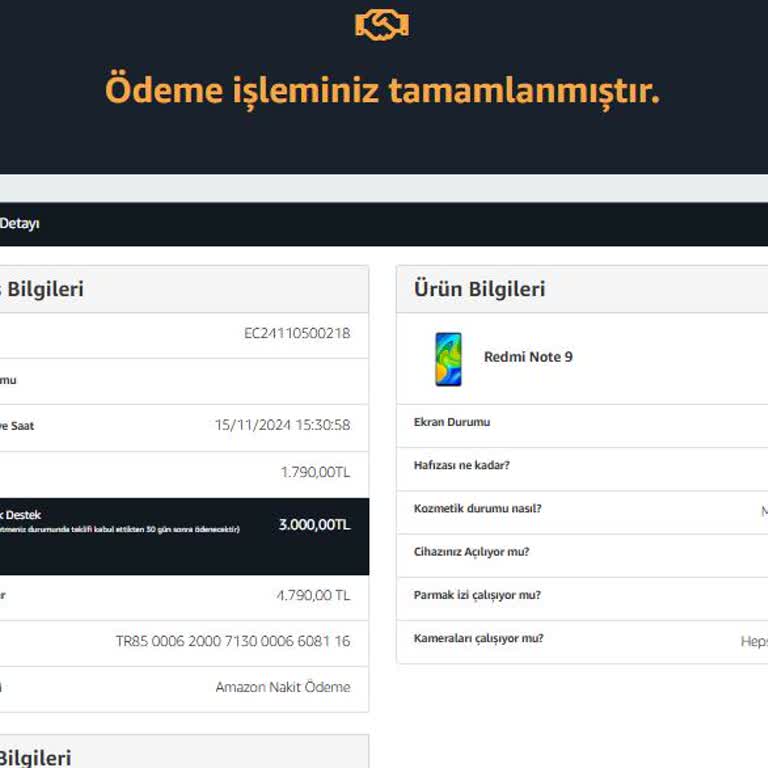Select the heading 'Ödeme işleminiz tamamlanmıştır.'
The height and width of the screenshot is (768, 768).
(x=383, y=91)
